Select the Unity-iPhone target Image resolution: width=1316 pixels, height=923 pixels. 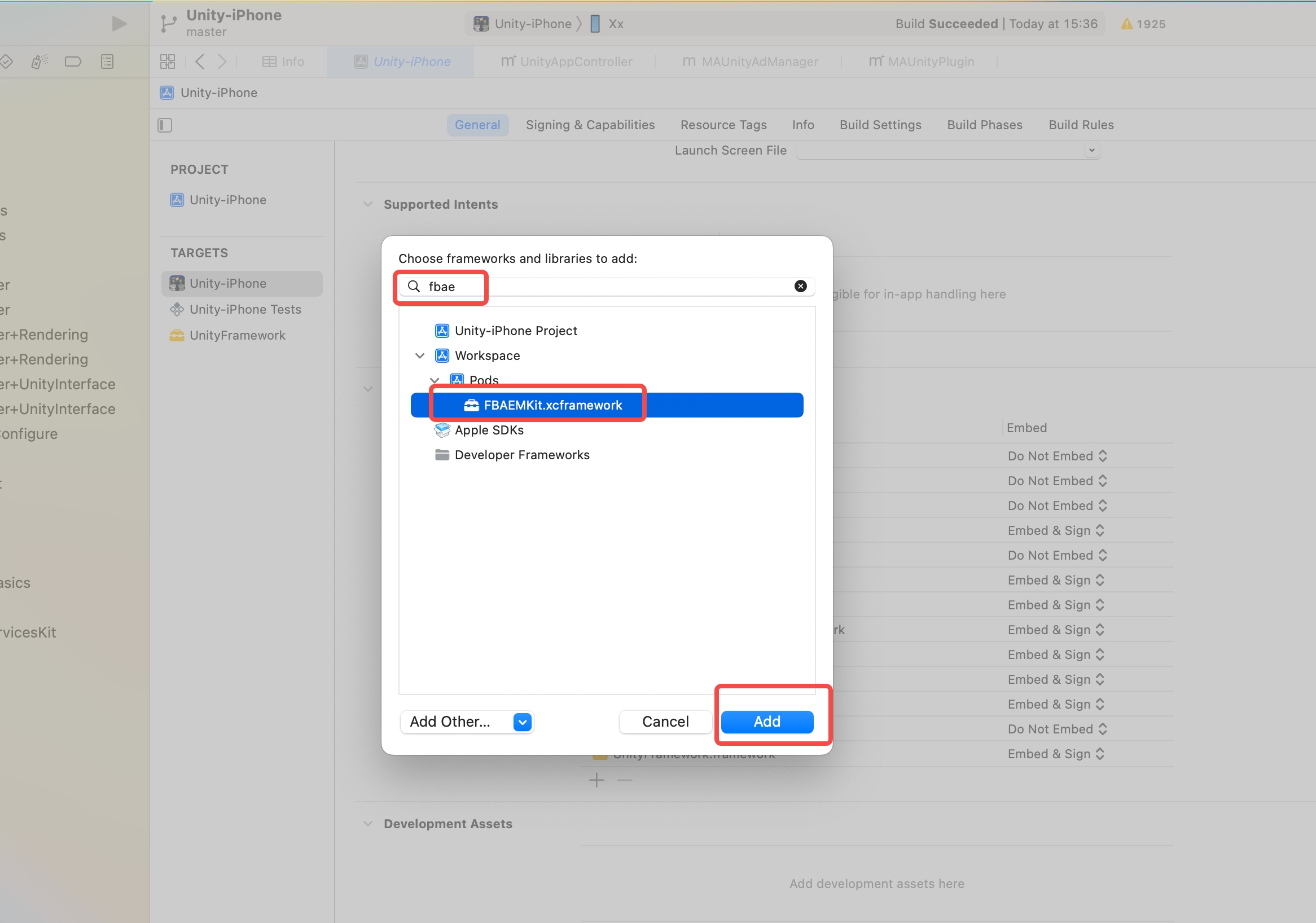242,284
